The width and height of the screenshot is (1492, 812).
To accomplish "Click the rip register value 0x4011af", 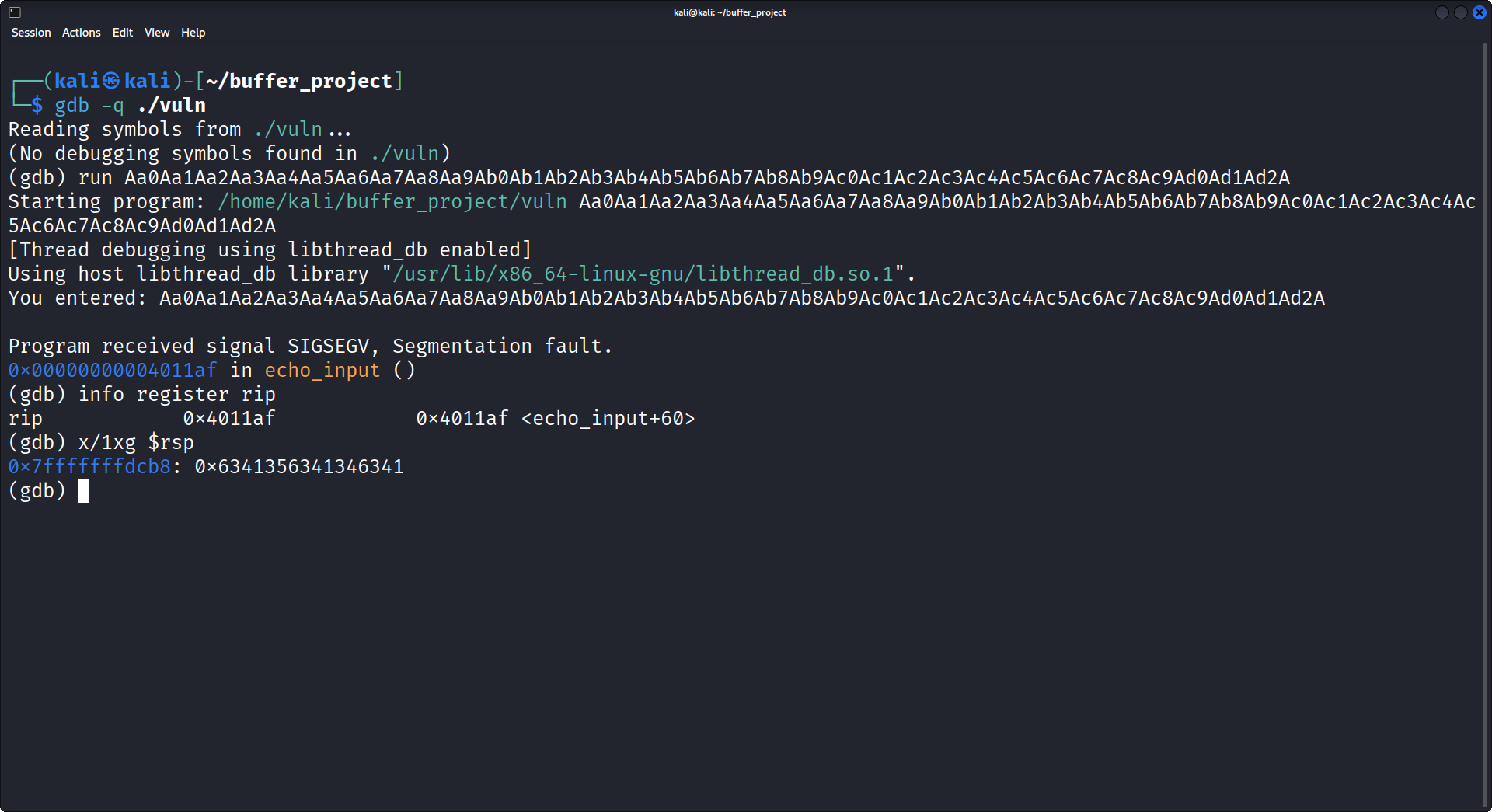I will click(x=228, y=418).
